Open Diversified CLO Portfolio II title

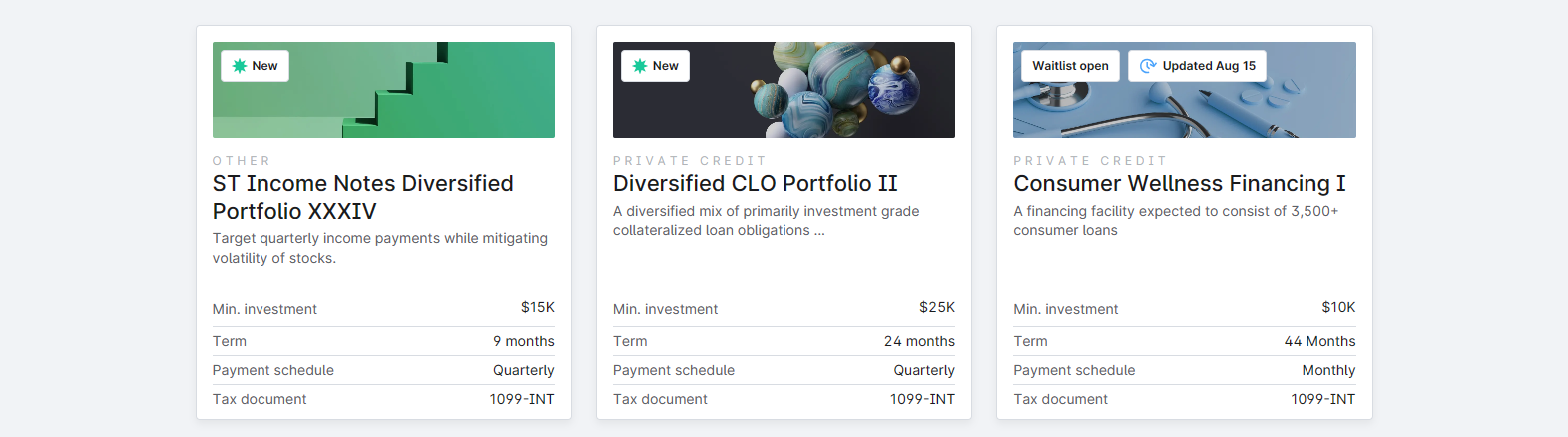(x=756, y=183)
